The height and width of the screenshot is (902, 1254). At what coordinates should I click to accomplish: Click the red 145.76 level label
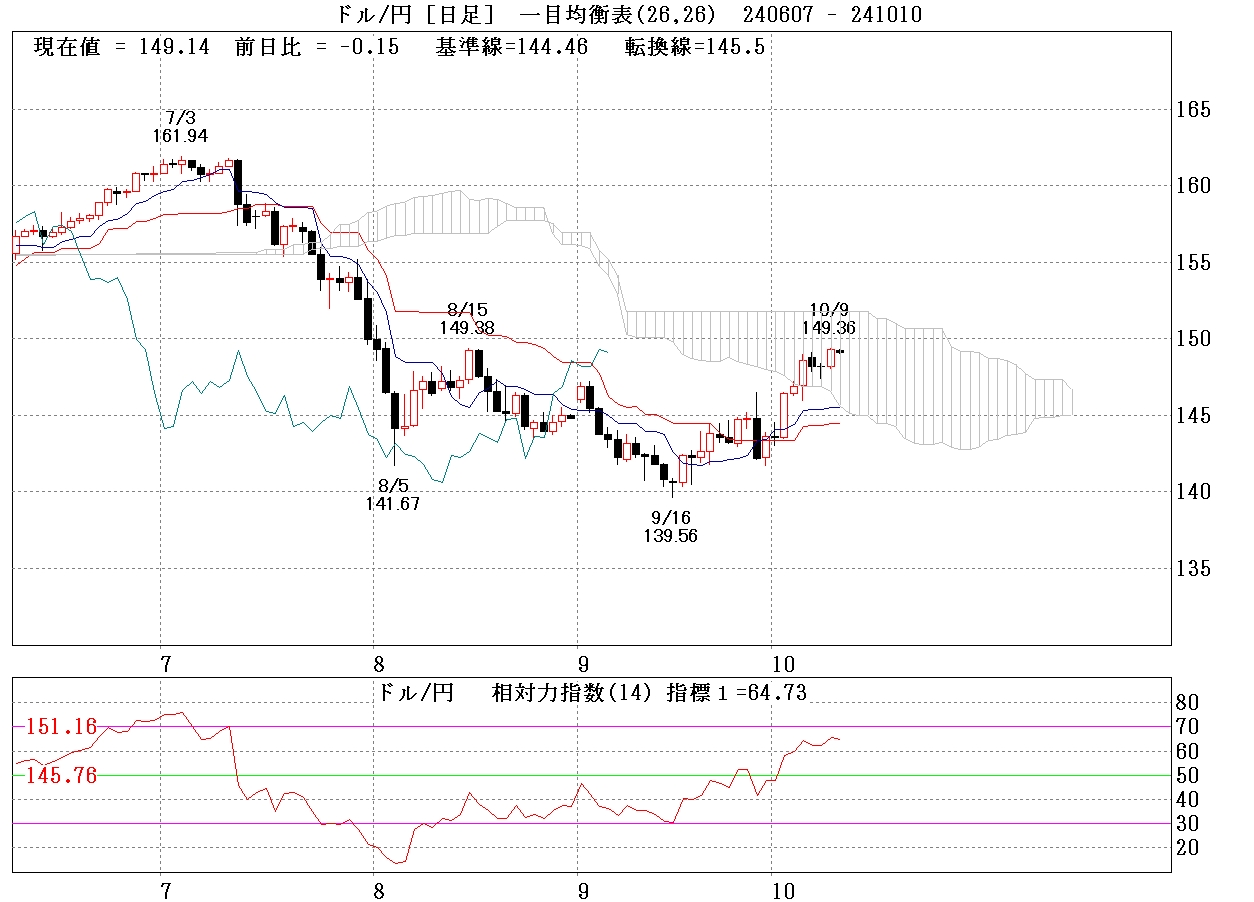pyautogui.click(x=60, y=775)
